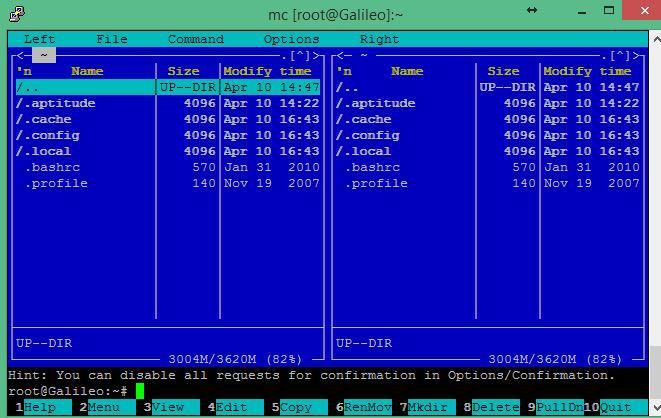Screen dimensions: 661x418
Task: Open the Command menu
Action: pyautogui.click(x=196, y=39)
